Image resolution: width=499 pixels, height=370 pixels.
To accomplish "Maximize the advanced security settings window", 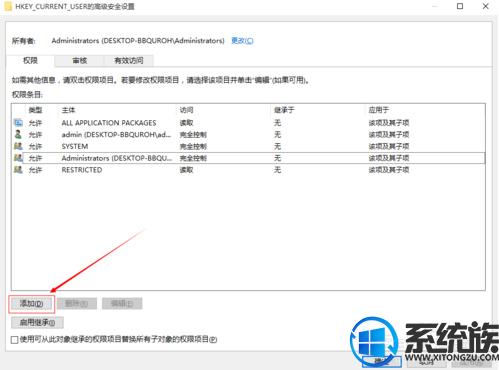I will (x=460, y=6).
